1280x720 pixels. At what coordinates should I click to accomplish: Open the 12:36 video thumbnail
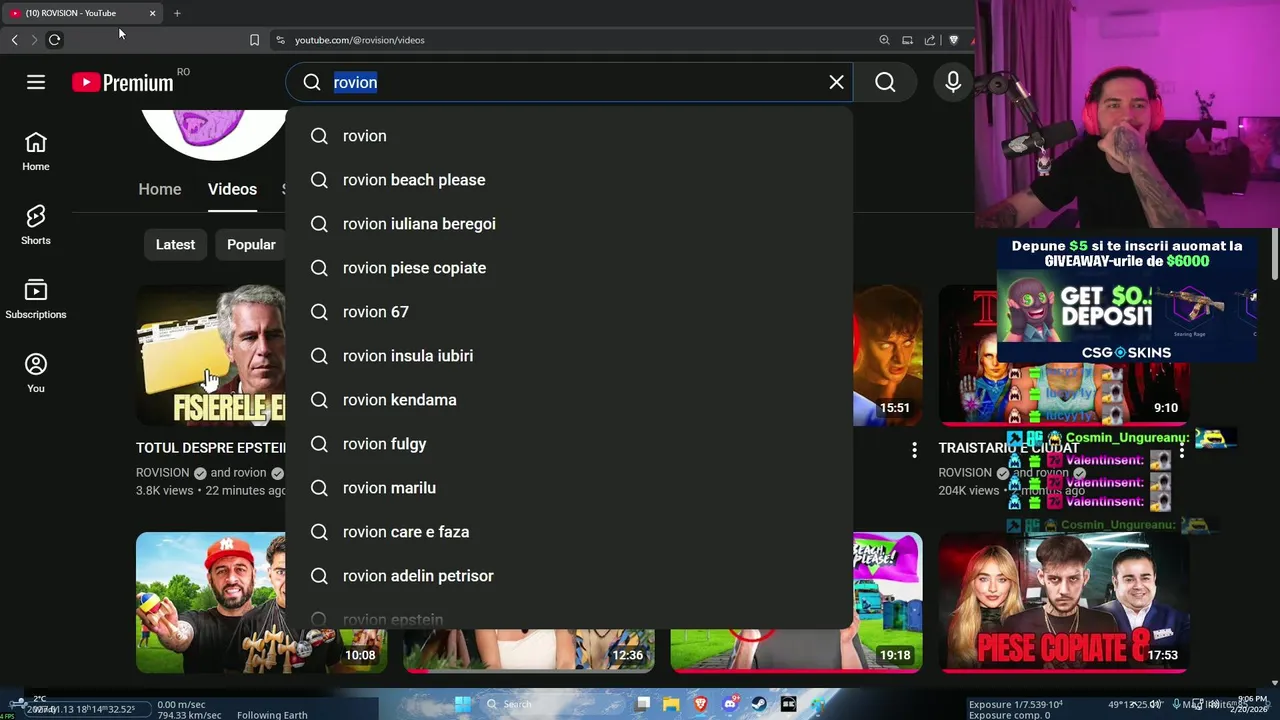[x=529, y=651]
